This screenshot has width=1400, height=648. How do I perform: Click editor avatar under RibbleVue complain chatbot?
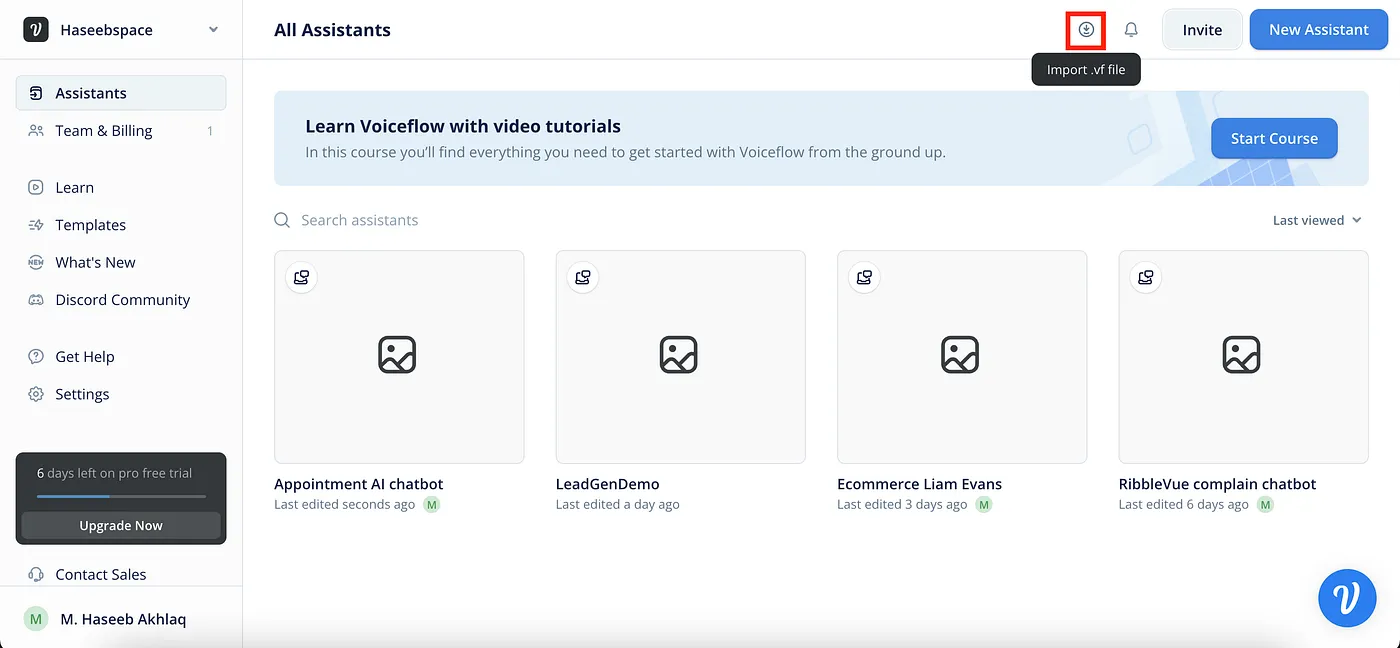(1266, 505)
